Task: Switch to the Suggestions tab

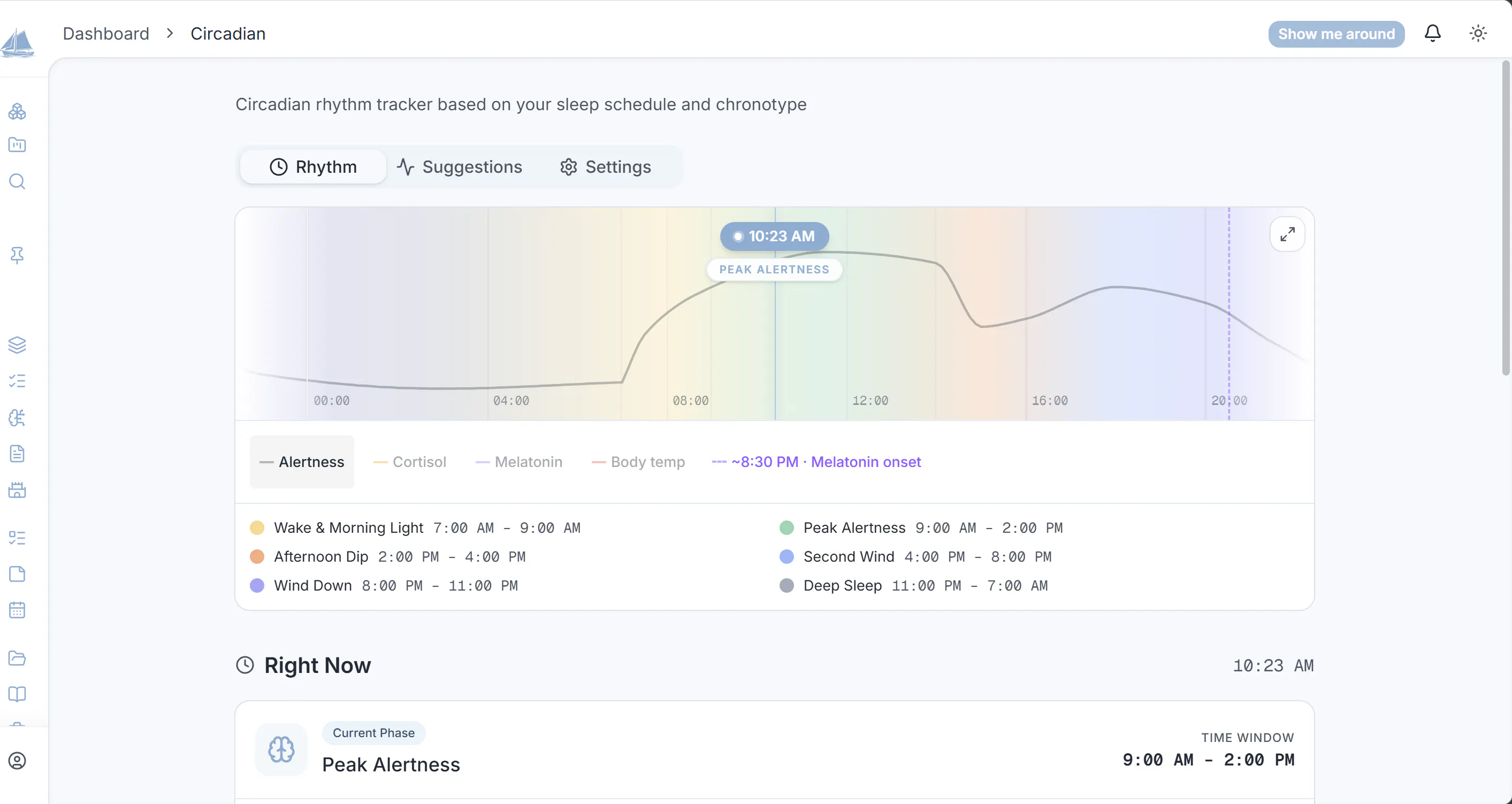Action: [x=460, y=167]
